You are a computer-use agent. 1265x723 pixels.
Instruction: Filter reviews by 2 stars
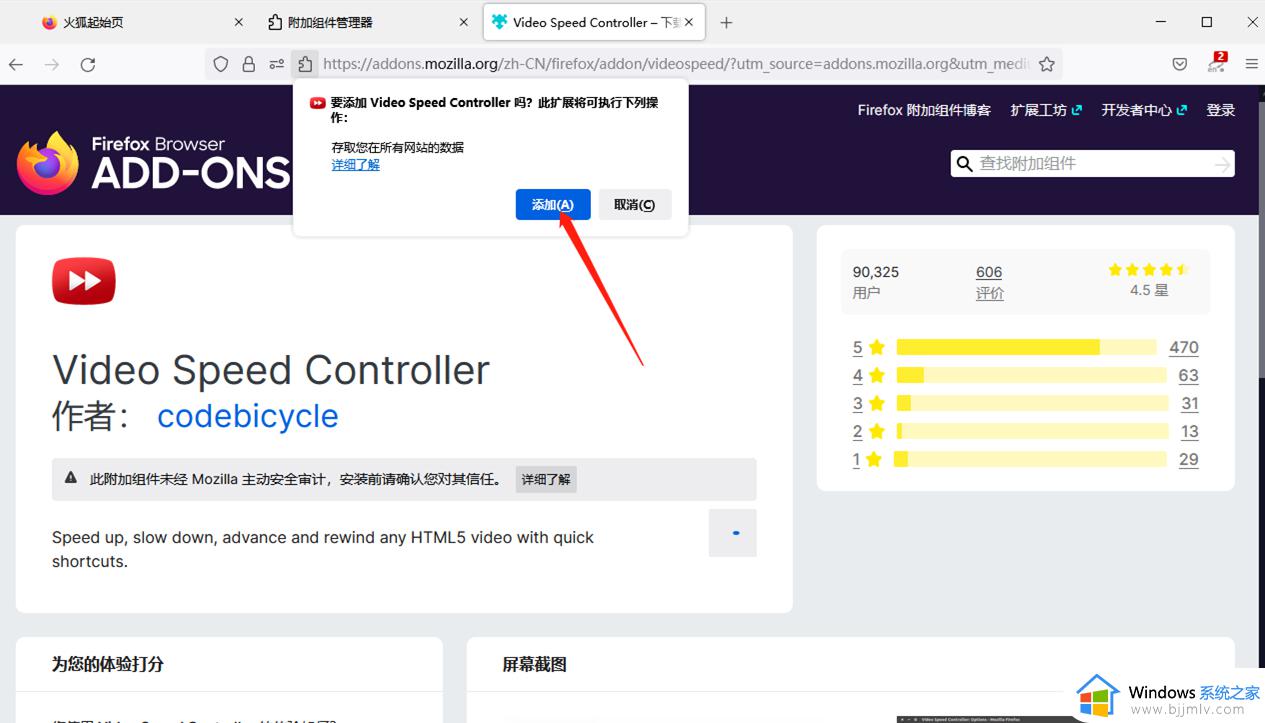click(869, 431)
